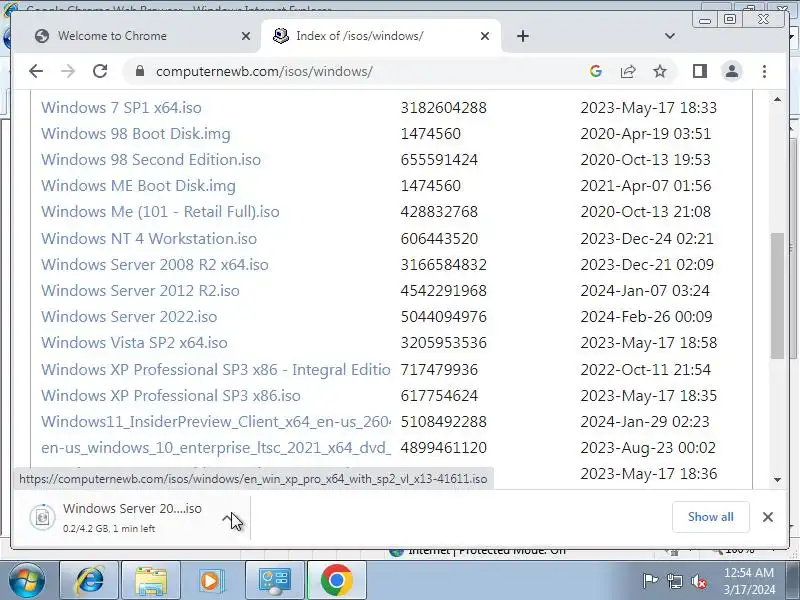Open Action Center flag tray icon

650,581
